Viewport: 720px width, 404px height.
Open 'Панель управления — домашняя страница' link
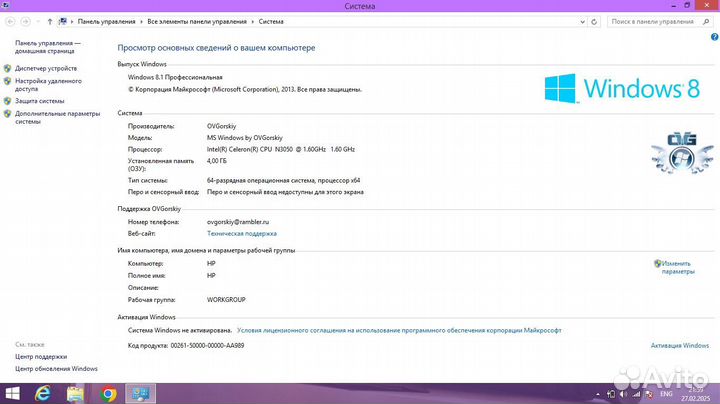click(x=47, y=47)
